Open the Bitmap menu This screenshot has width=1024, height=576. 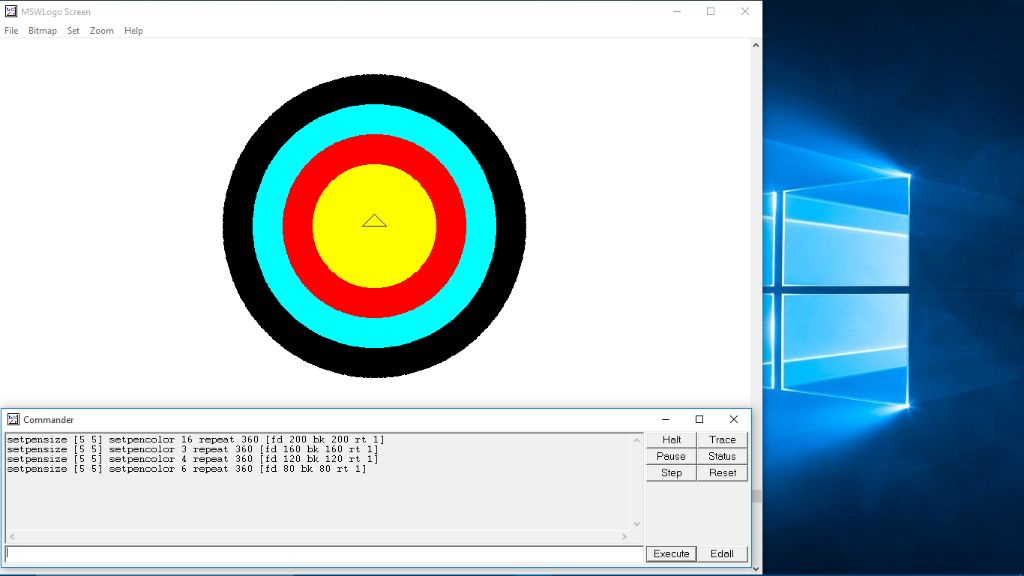point(42,31)
